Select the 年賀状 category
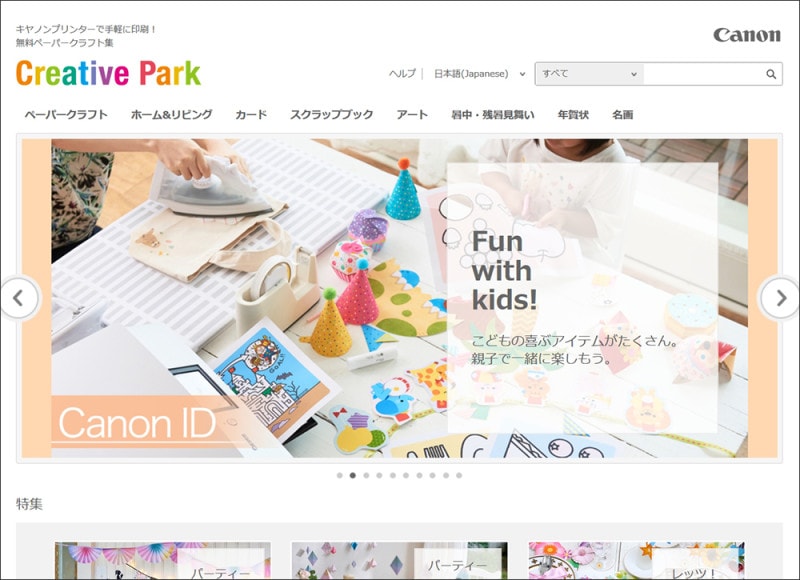The height and width of the screenshot is (580, 800). tap(577, 115)
